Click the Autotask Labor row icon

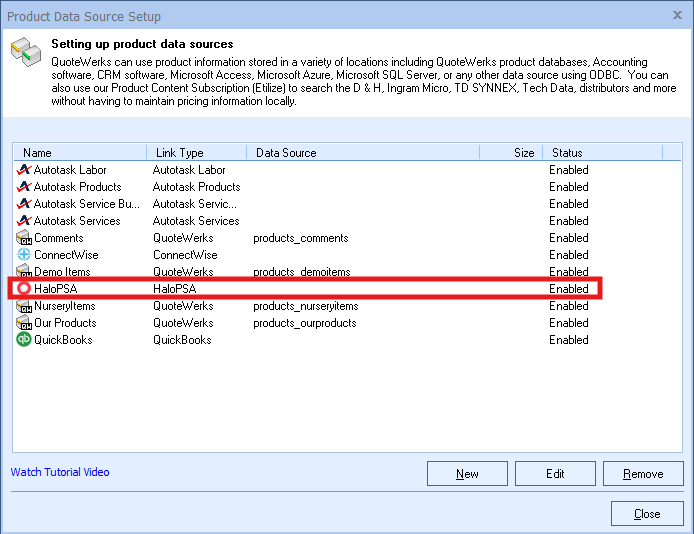(24, 170)
